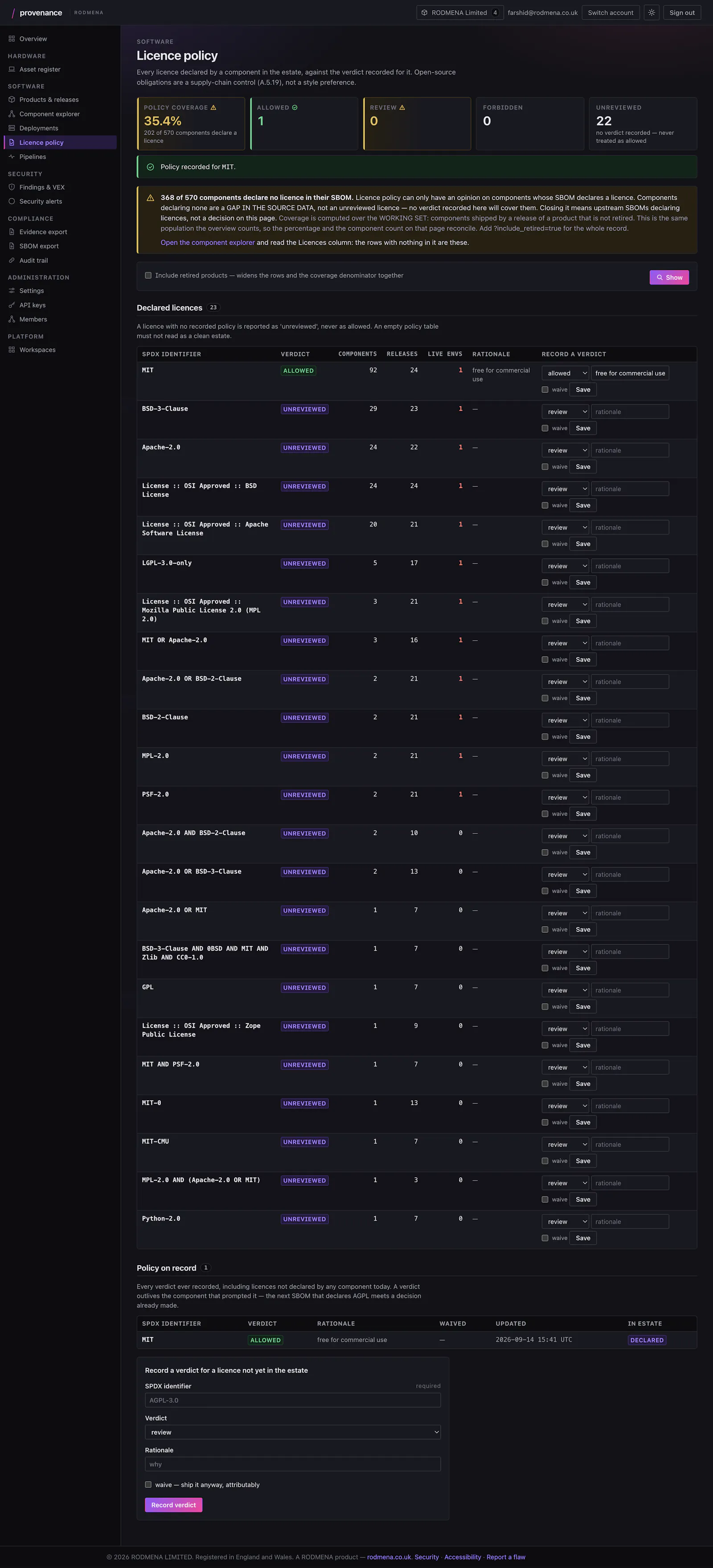
Task: Save the Apache-2.0 row verdict
Action: [x=583, y=467]
